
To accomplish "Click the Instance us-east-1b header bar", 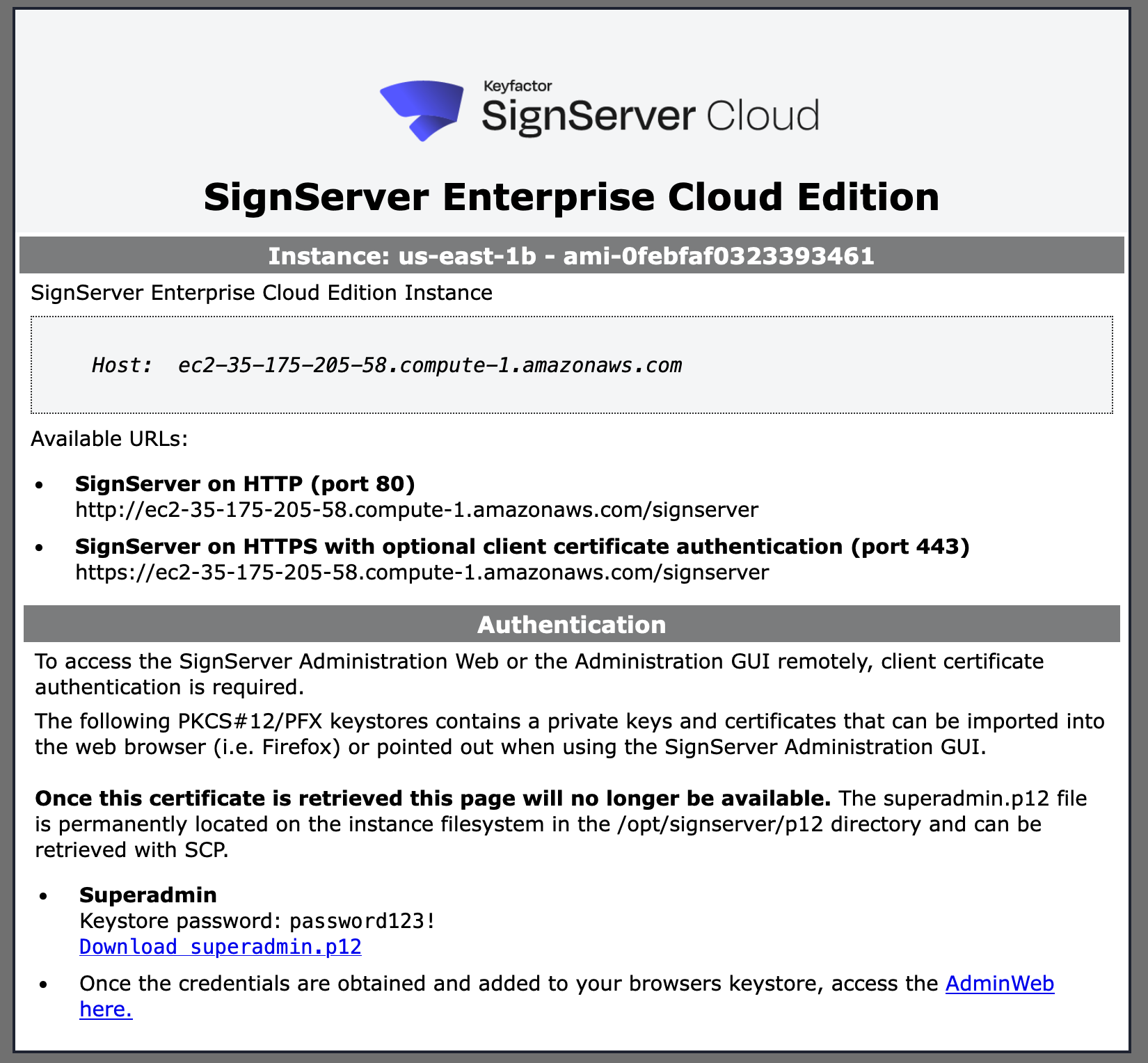I will (571, 256).
